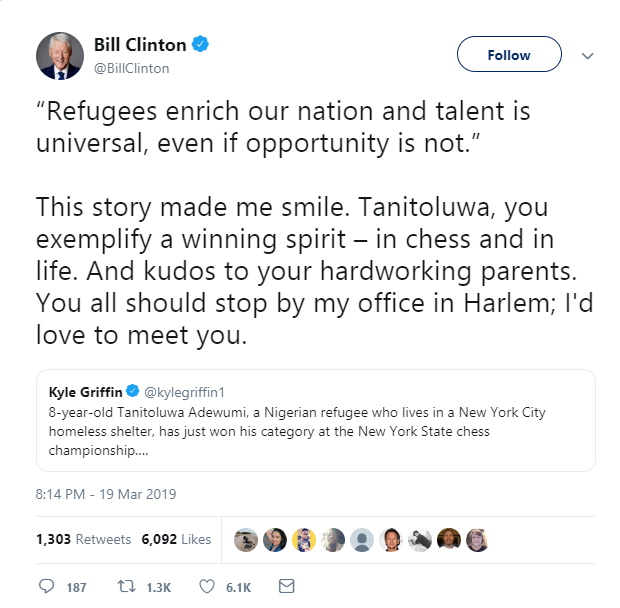Click the Follow button
The image size is (620, 608).
click(509, 55)
